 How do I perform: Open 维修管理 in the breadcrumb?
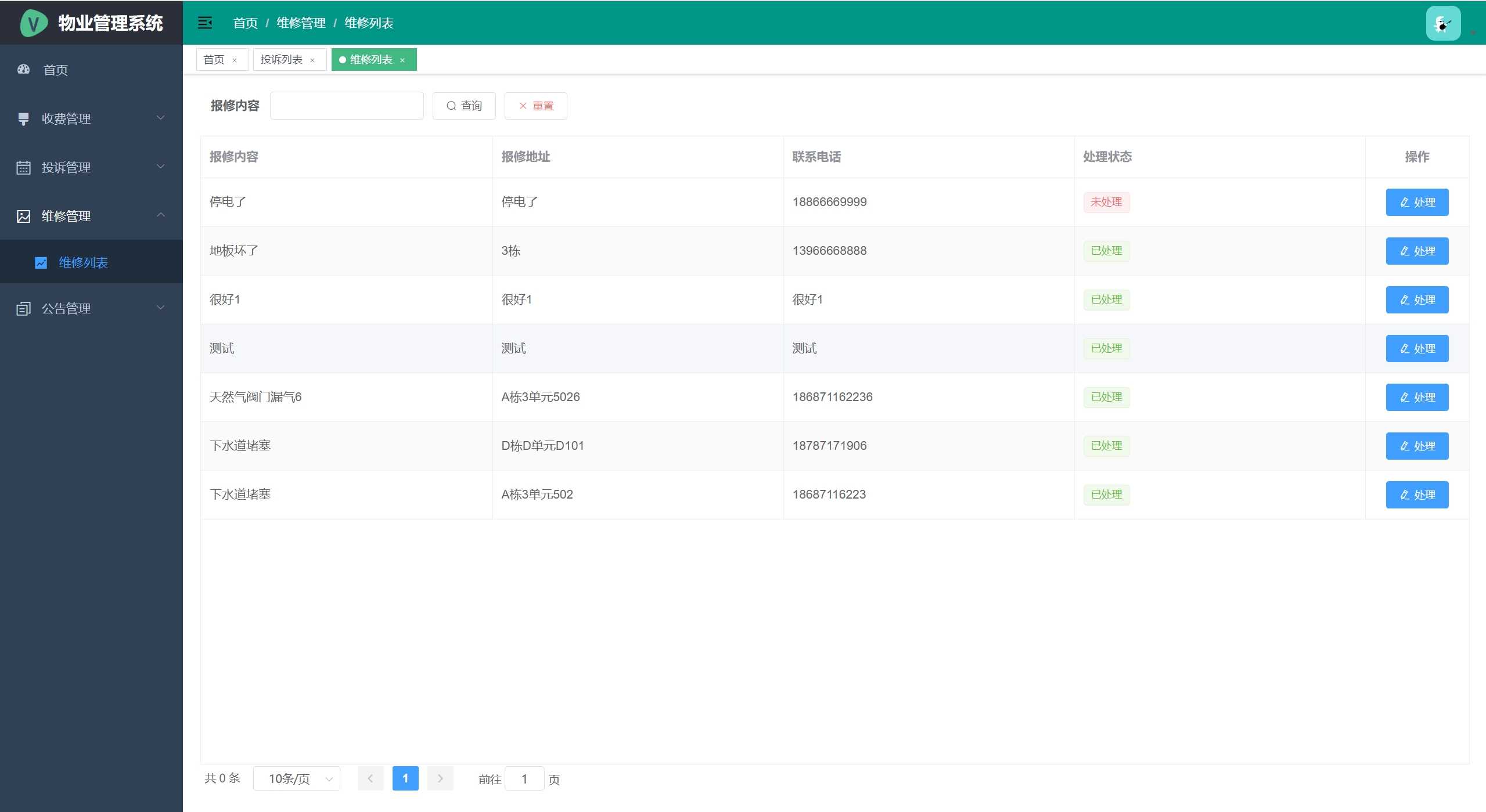(x=301, y=23)
